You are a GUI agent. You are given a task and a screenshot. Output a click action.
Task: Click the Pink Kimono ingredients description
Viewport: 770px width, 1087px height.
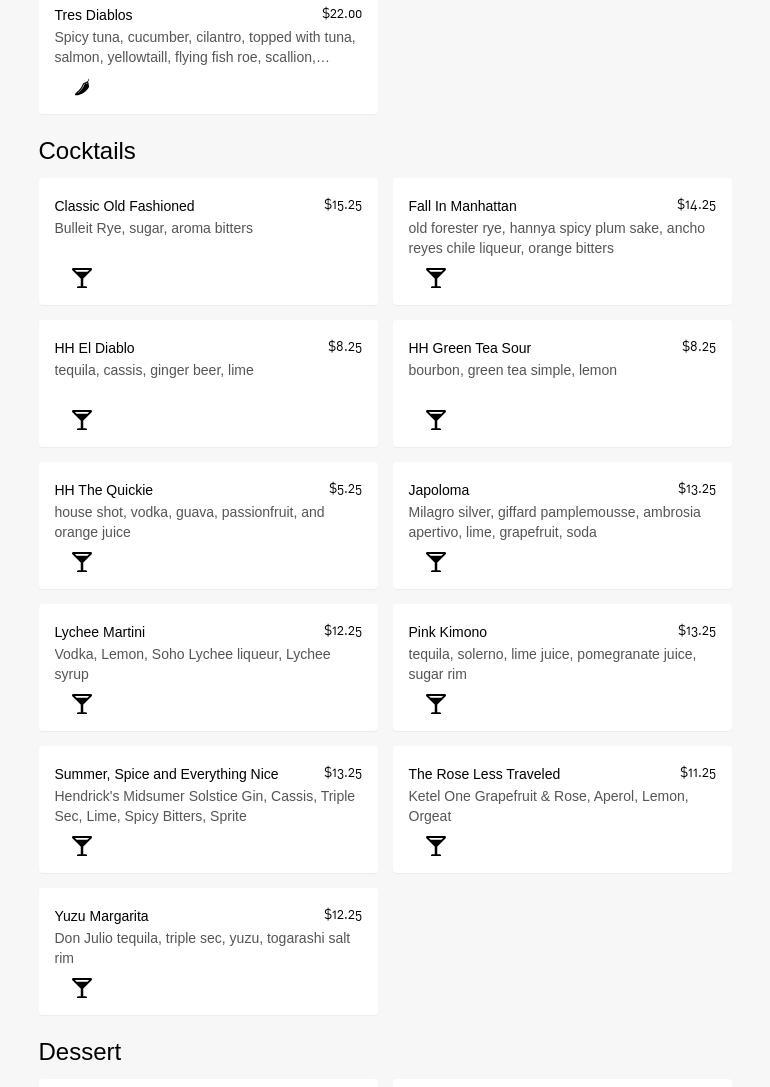click(x=552, y=664)
